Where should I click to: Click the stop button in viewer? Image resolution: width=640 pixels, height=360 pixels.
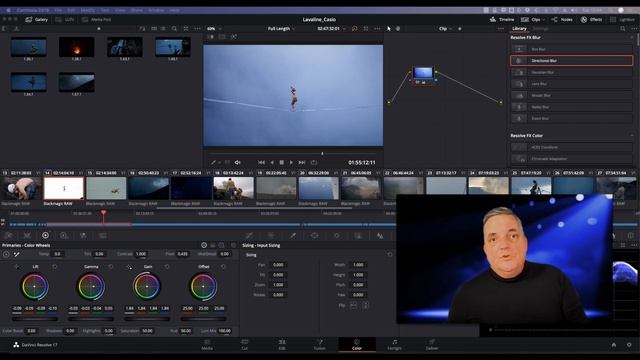pos(281,162)
